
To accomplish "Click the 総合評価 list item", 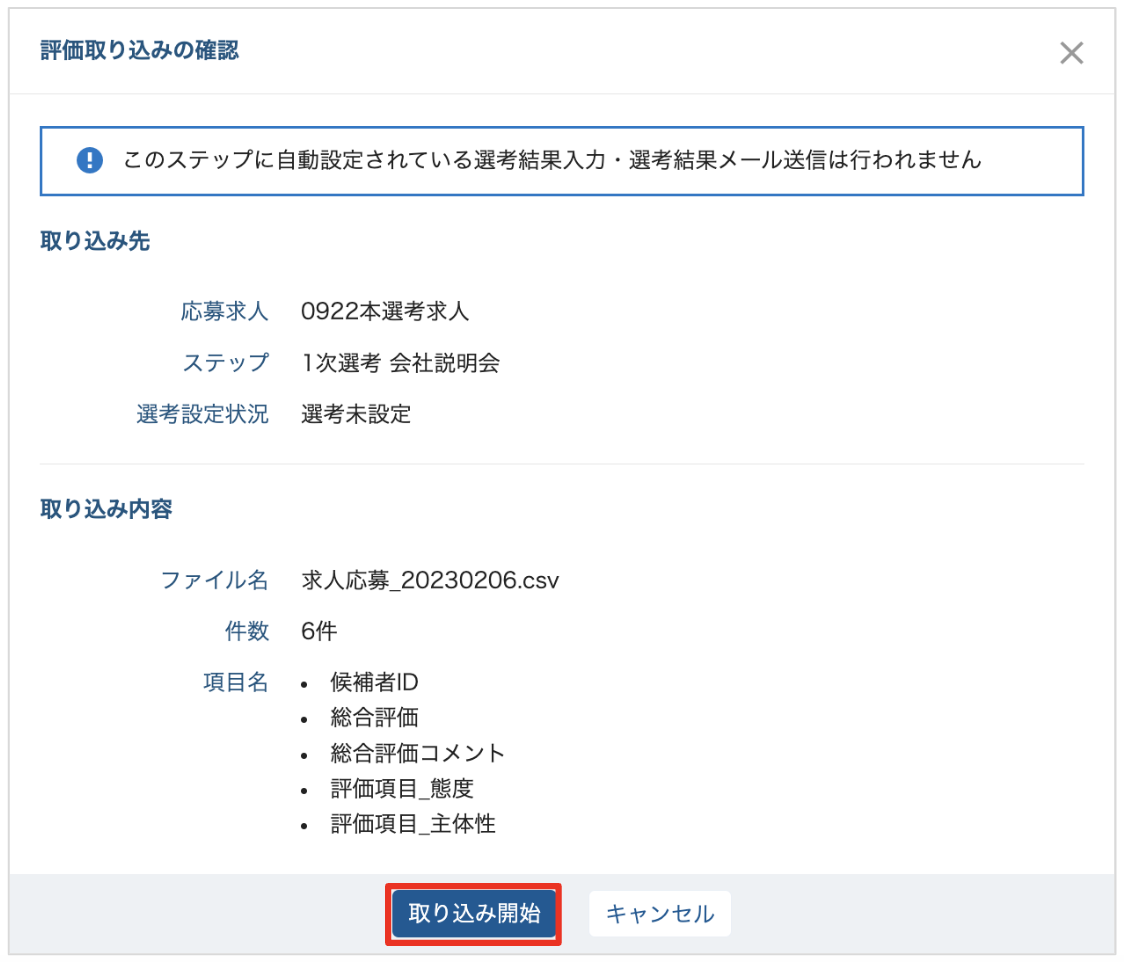I will pyautogui.click(x=374, y=718).
